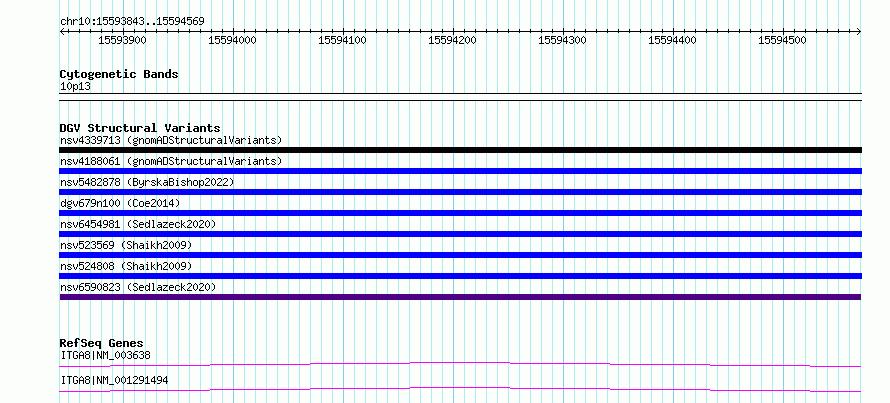890x403 pixels.
Task: Click ruler position 15594200
Action: click(452, 40)
